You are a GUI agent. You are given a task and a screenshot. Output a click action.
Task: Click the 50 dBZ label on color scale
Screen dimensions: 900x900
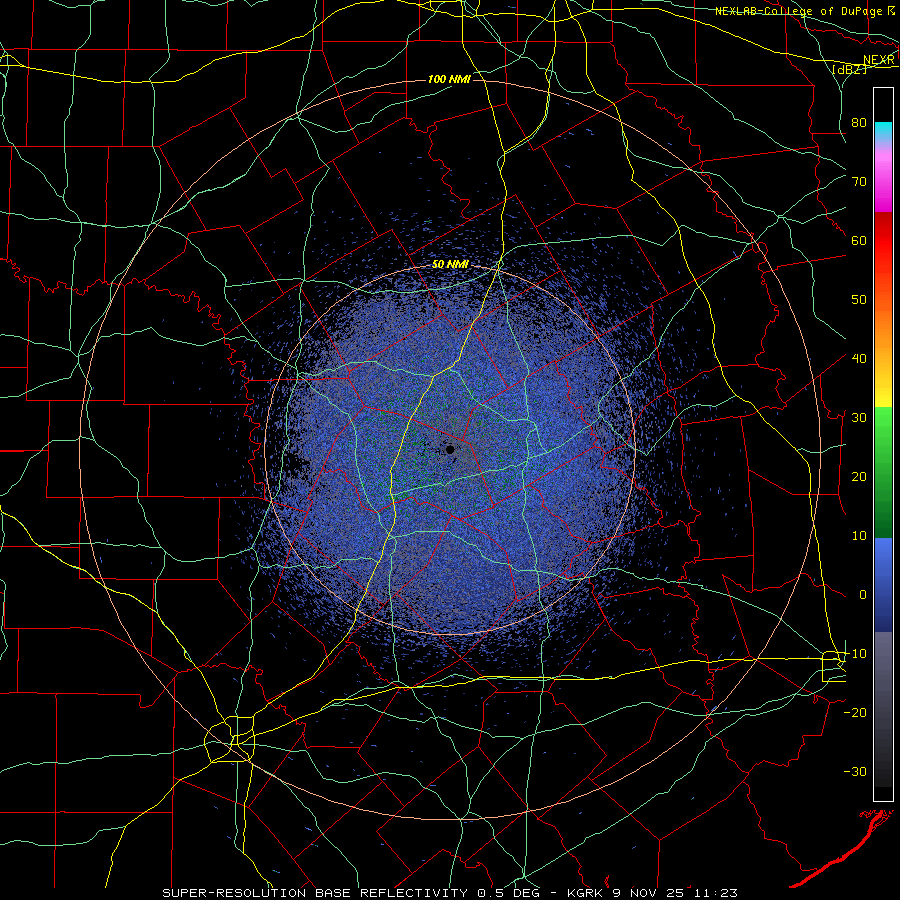click(859, 300)
